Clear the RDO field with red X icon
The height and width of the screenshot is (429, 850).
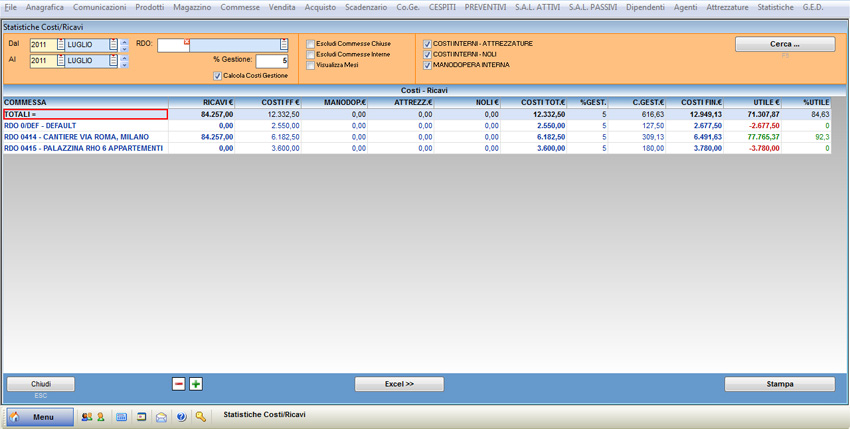pos(186,43)
